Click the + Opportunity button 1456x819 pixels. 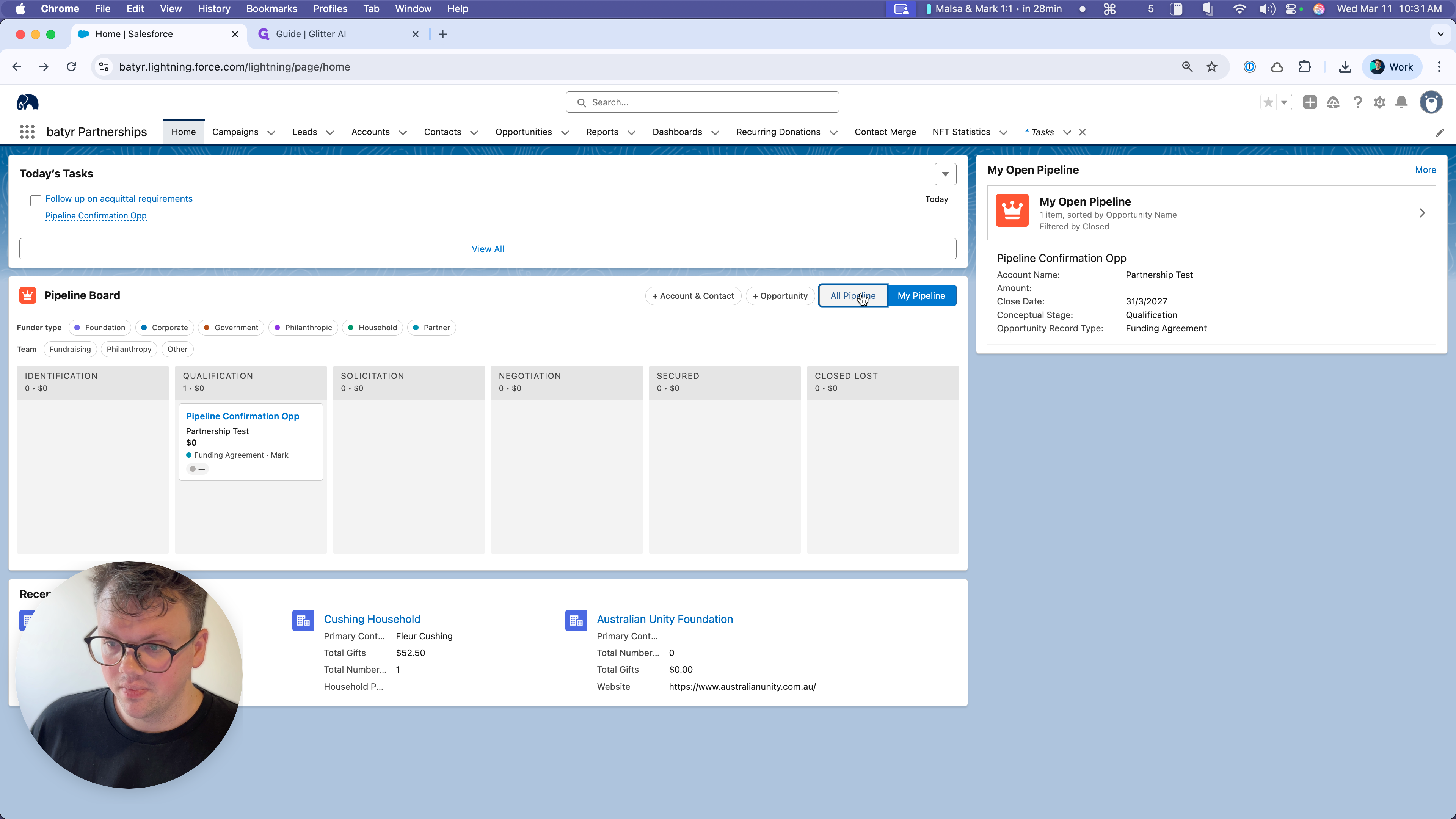coord(780,296)
